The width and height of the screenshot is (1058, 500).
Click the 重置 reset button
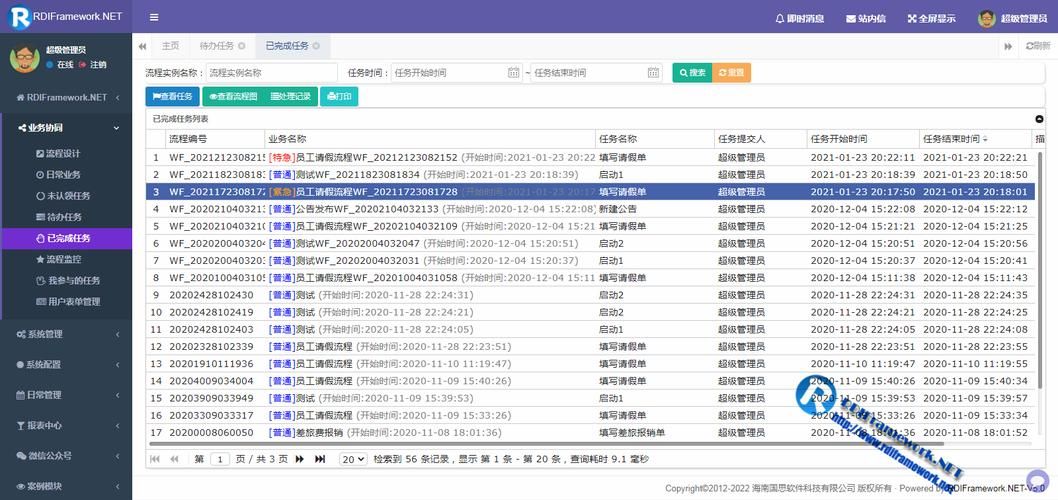tap(731, 73)
